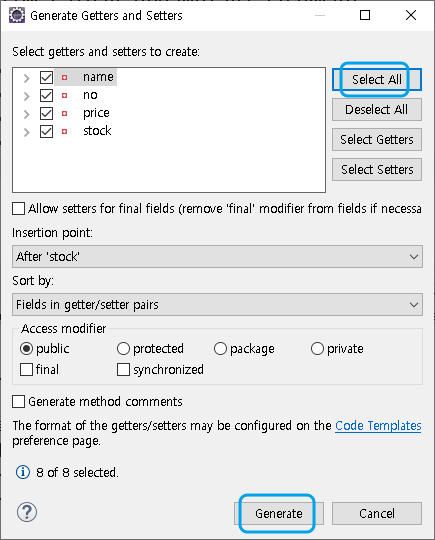435x540 pixels.
Task: Click the Generate button
Action: (x=279, y=513)
